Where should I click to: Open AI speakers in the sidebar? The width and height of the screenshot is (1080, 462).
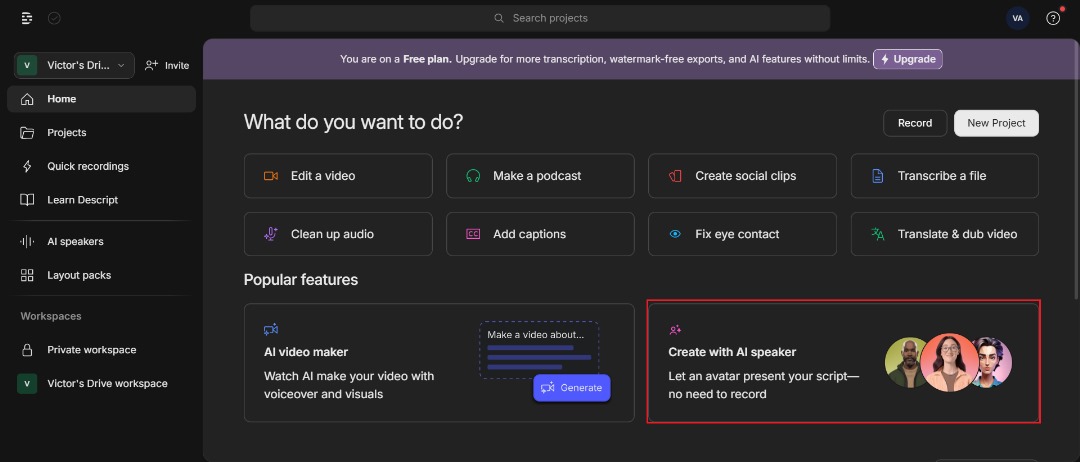click(101, 242)
